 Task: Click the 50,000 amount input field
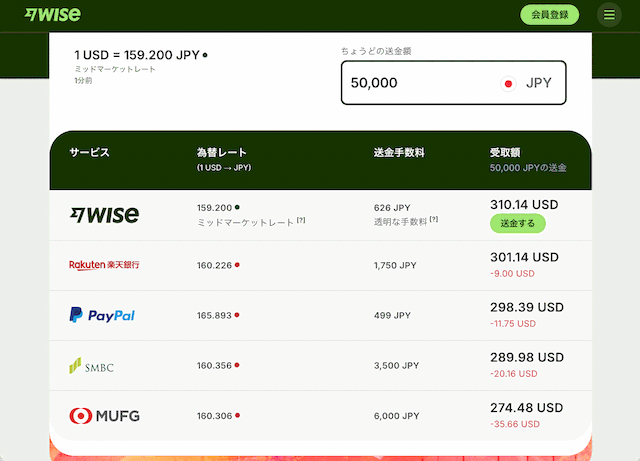tap(453, 83)
